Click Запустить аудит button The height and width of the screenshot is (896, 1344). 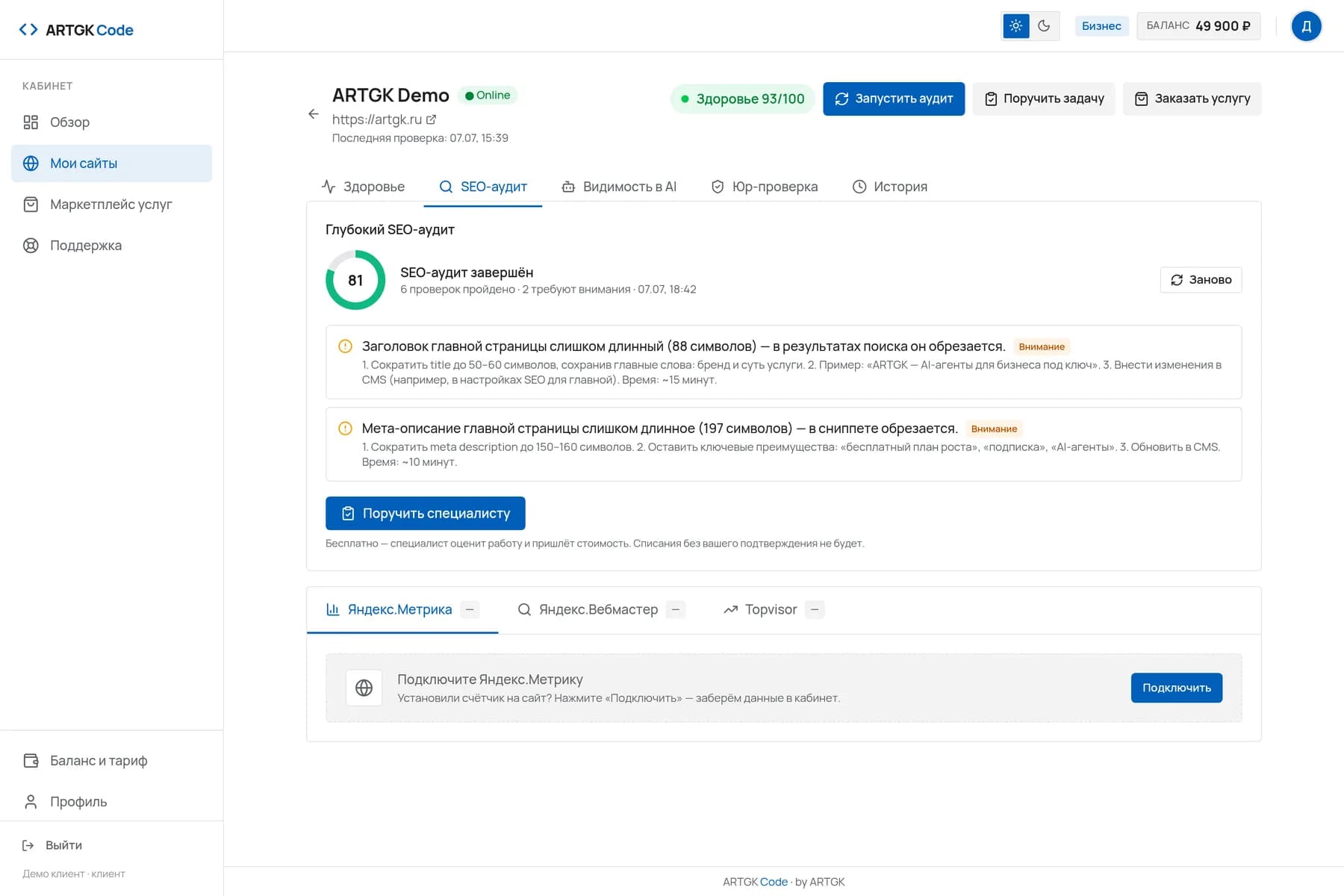(x=894, y=99)
